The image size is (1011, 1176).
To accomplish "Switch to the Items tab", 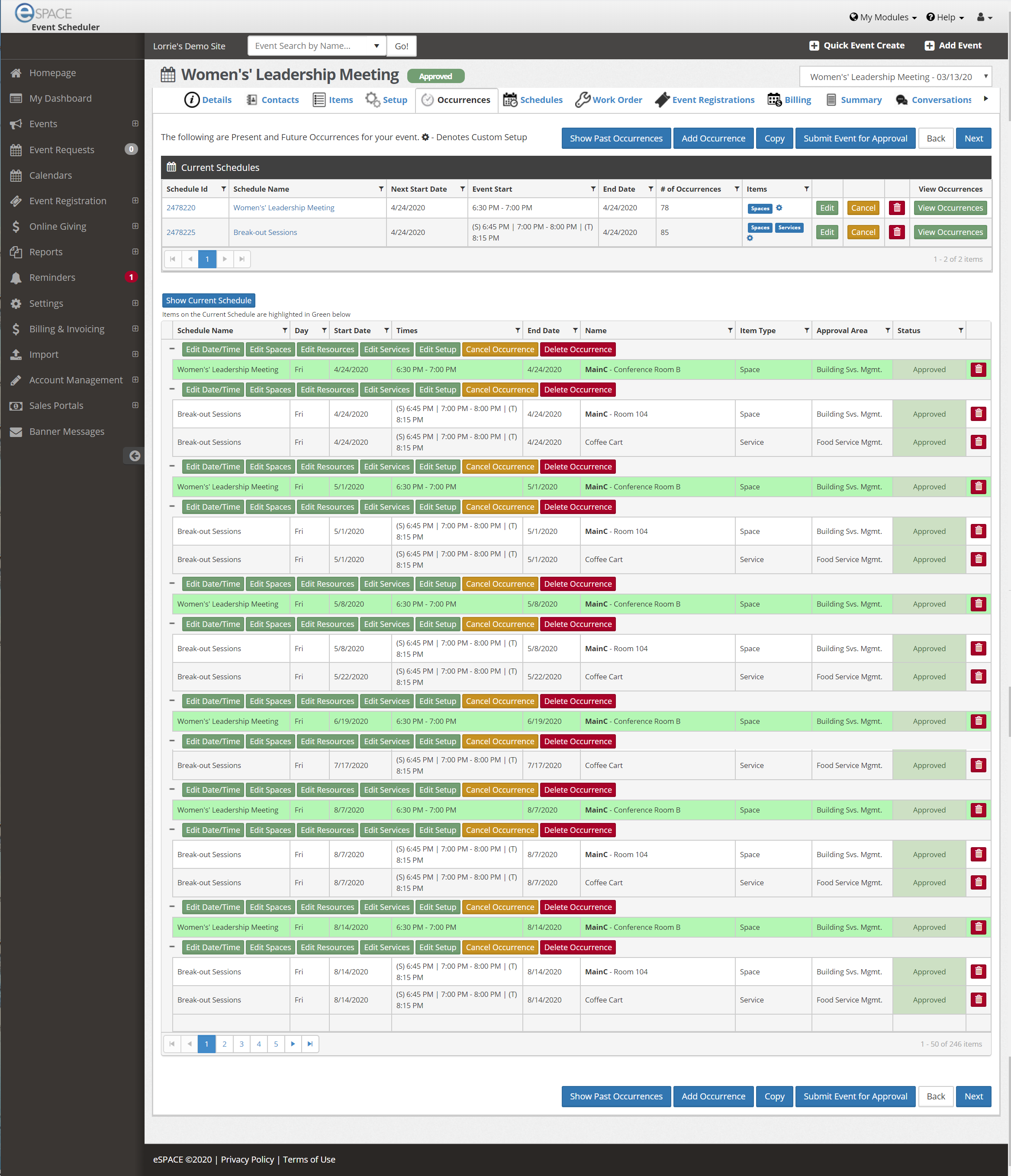I will 333,100.
